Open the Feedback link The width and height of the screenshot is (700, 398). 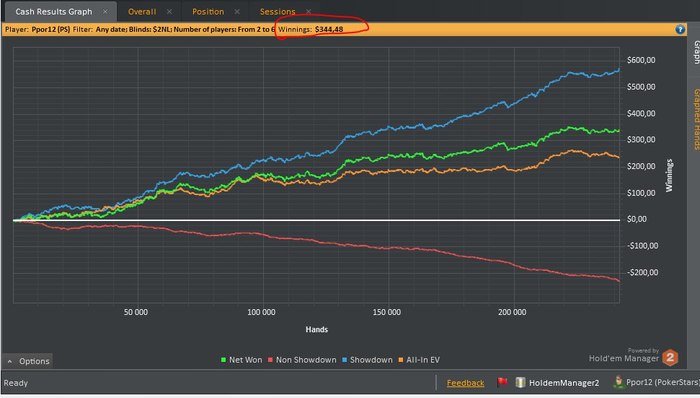click(465, 383)
